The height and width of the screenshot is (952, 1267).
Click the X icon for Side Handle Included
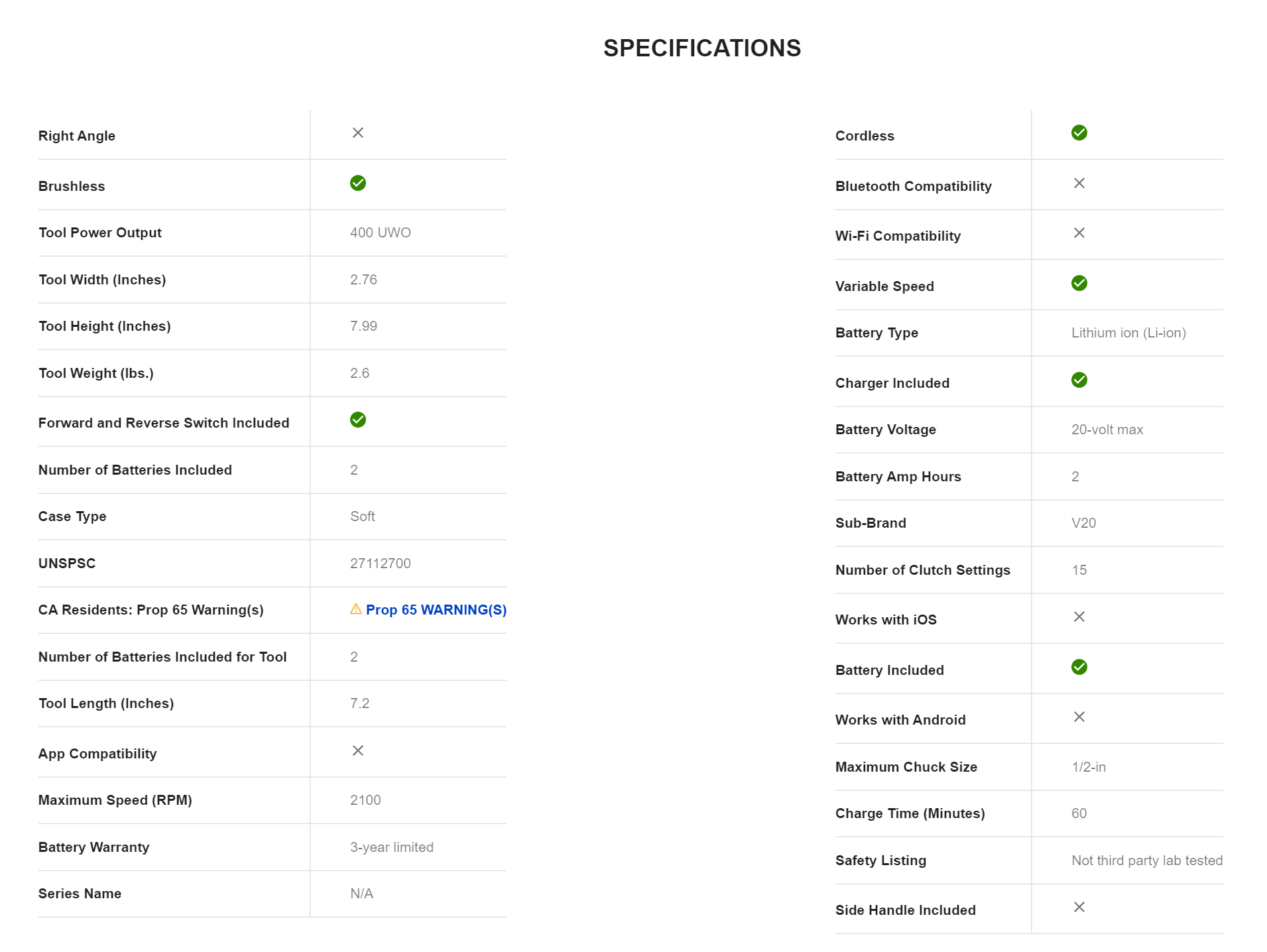coord(1079,908)
